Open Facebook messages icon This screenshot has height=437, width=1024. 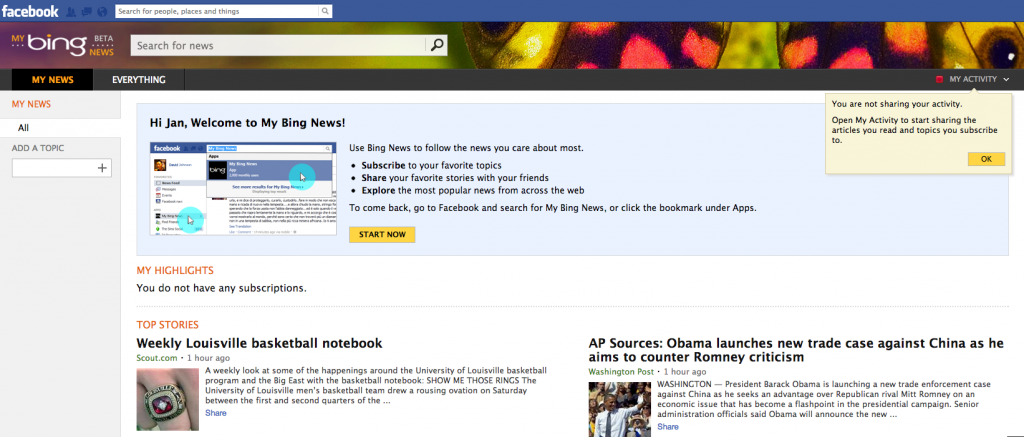coord(86,12)
